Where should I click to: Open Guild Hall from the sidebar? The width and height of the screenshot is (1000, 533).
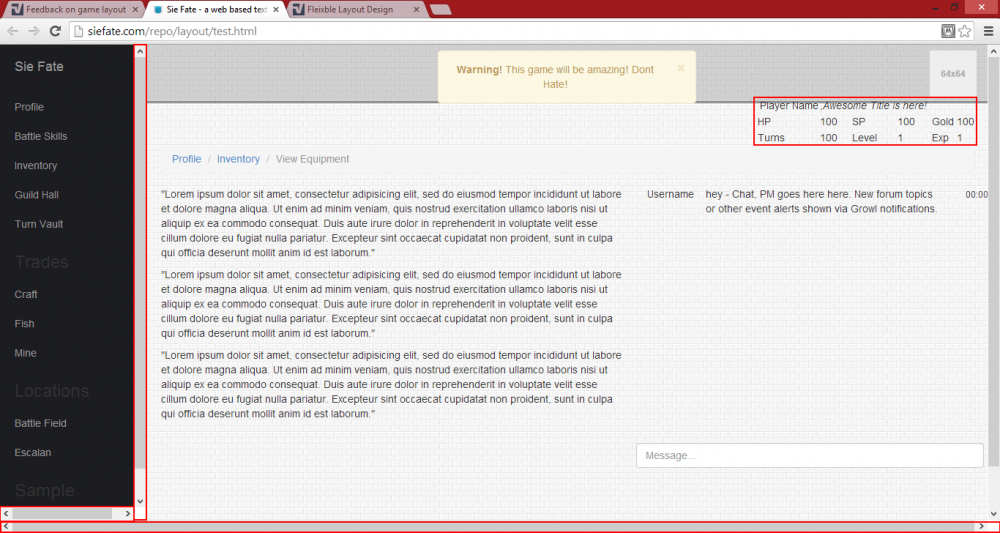tap(37, 195)
